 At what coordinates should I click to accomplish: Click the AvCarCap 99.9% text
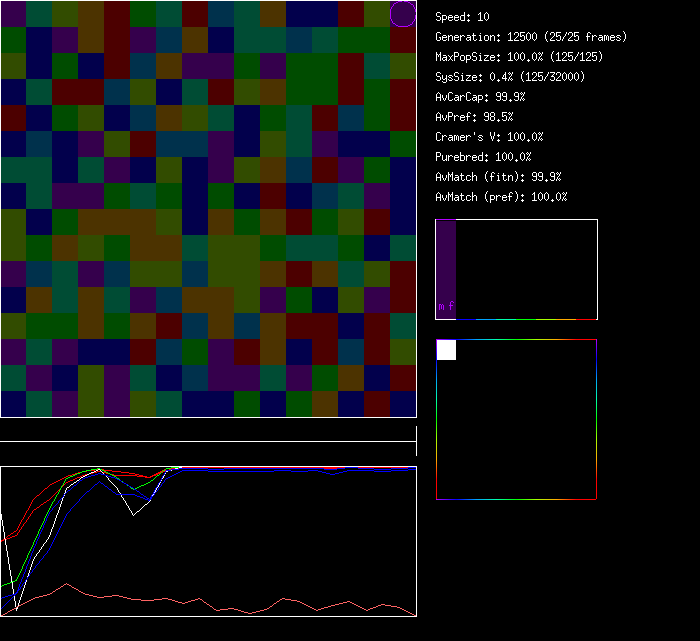coord(480,97)
